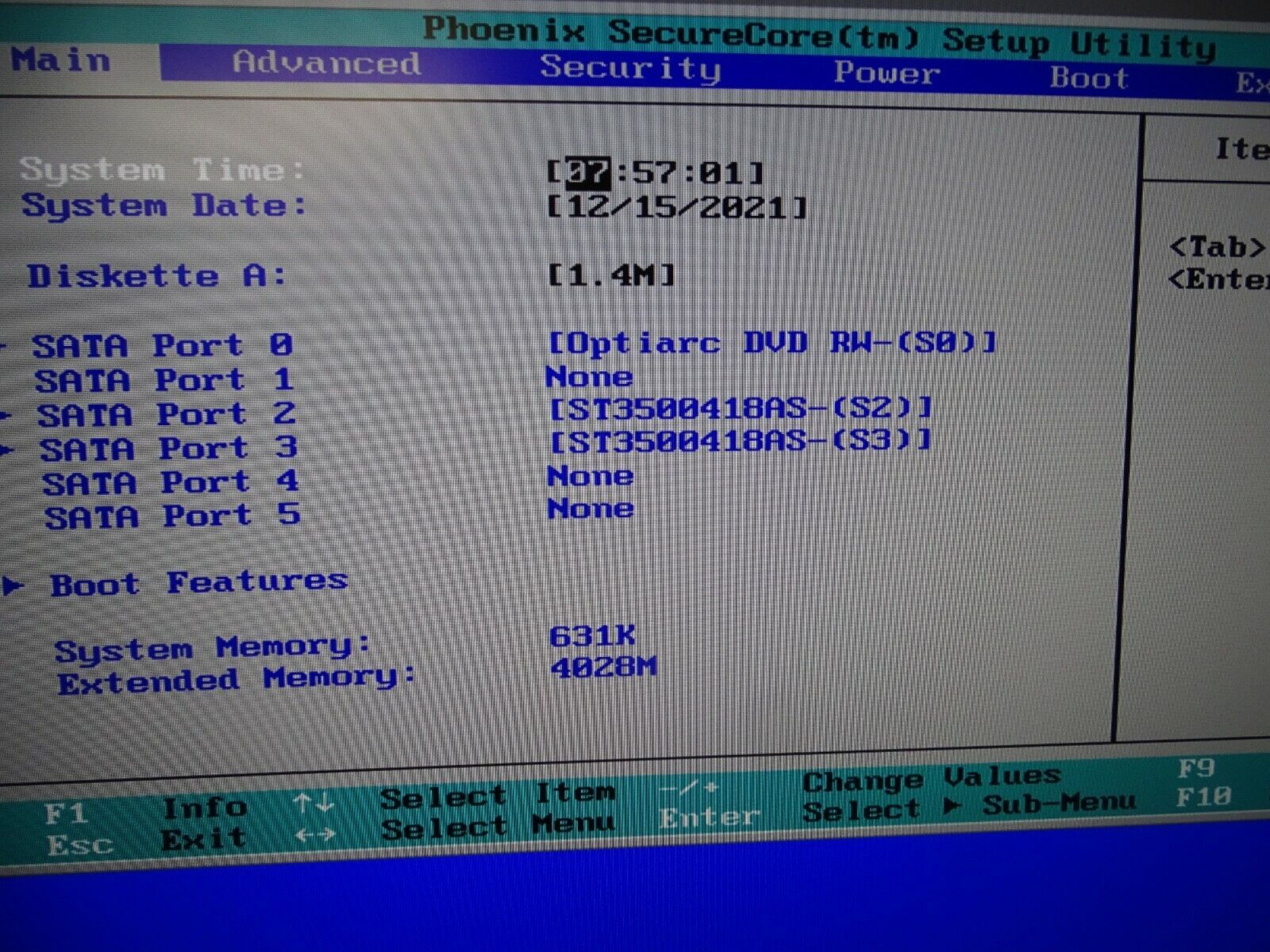
Task: Expand the Boot Features submenu arrow
Action: point(13,585)
